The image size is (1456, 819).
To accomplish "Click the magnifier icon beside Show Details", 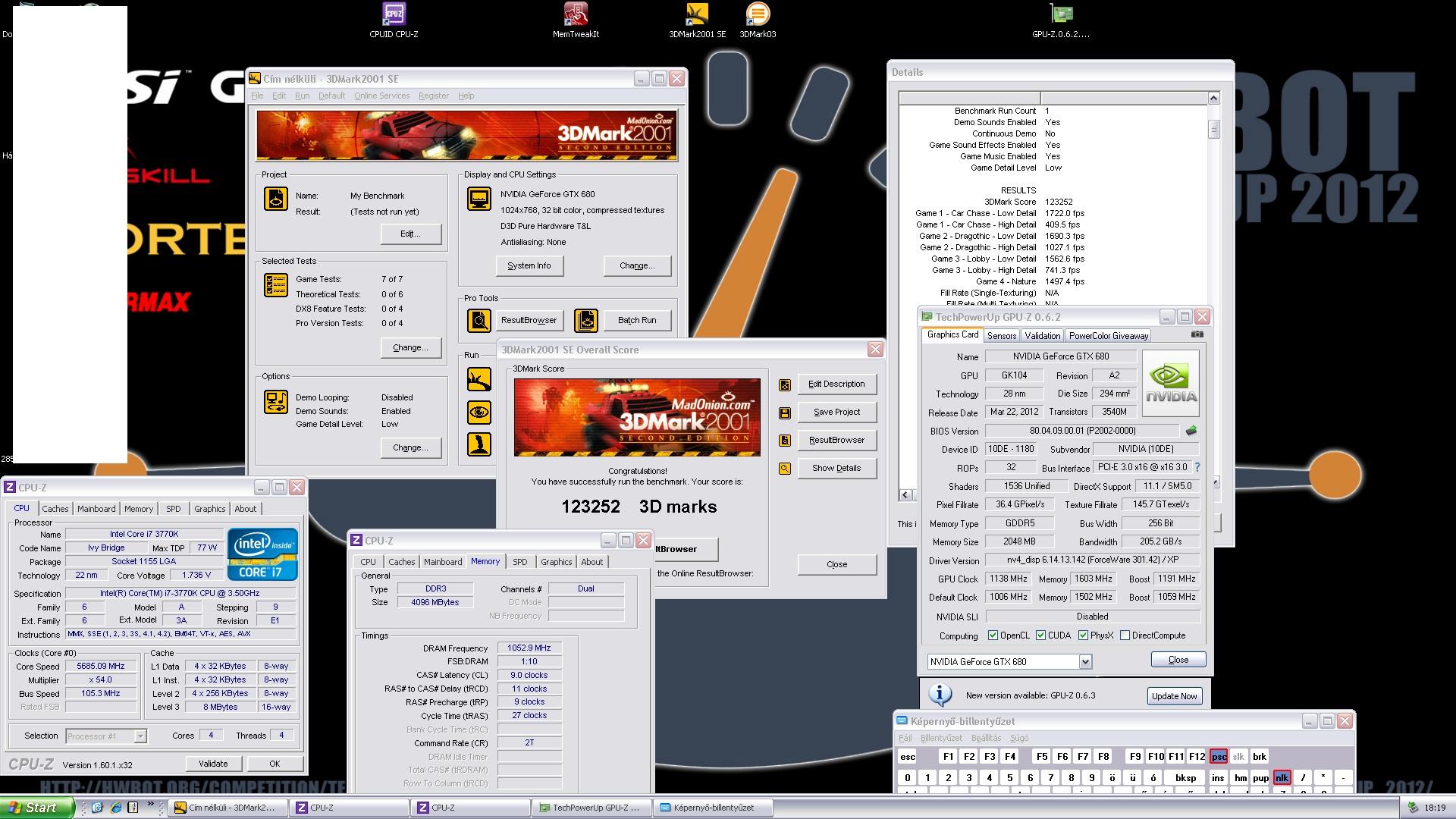I will click(x=785, y=469).
